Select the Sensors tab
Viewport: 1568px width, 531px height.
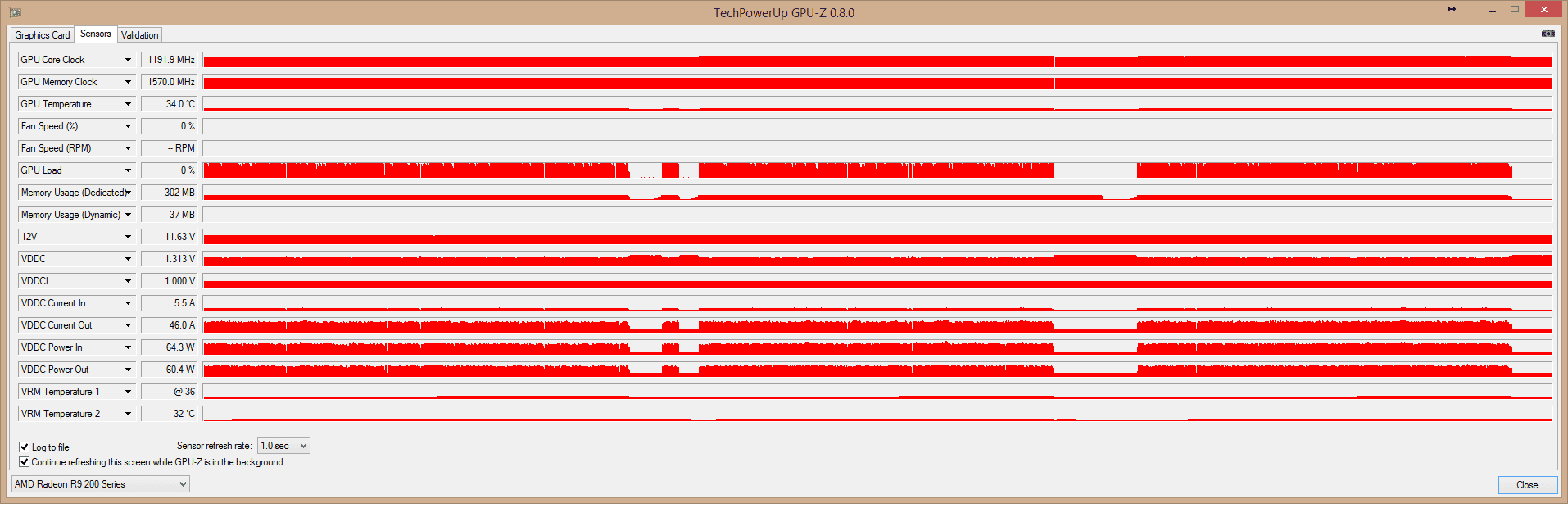[96, 34]
